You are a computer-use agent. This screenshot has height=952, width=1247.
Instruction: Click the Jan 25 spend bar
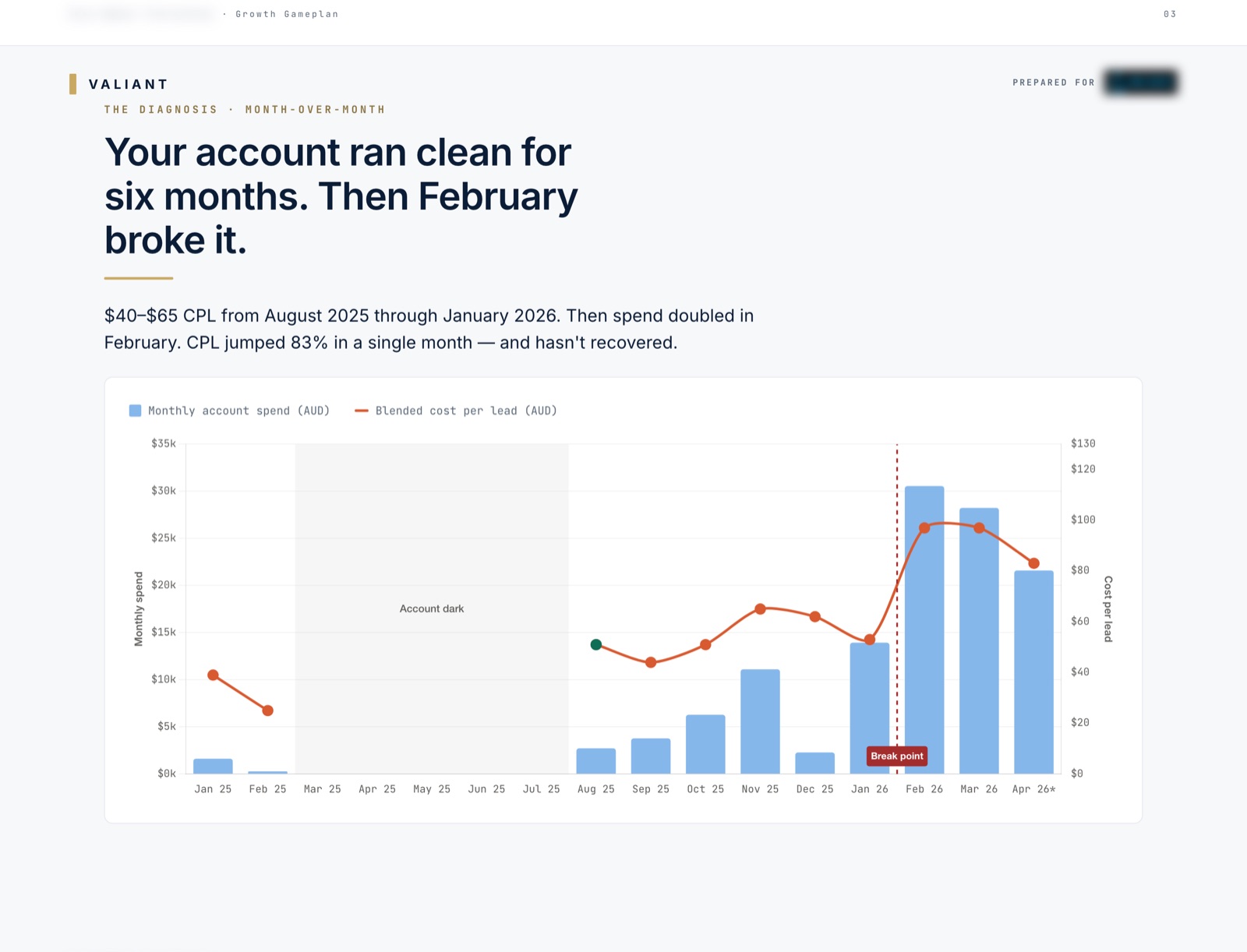click(x=213, y=766)
